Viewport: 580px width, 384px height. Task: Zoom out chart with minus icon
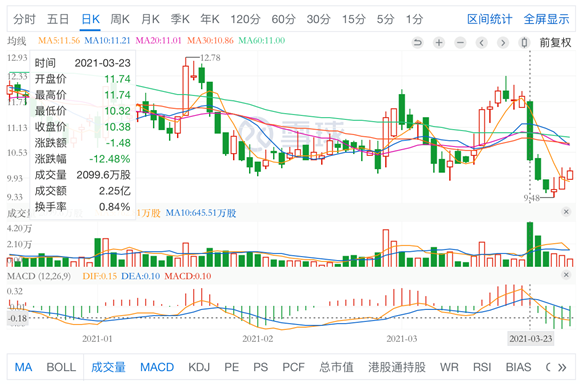click(x=460, y=43)
